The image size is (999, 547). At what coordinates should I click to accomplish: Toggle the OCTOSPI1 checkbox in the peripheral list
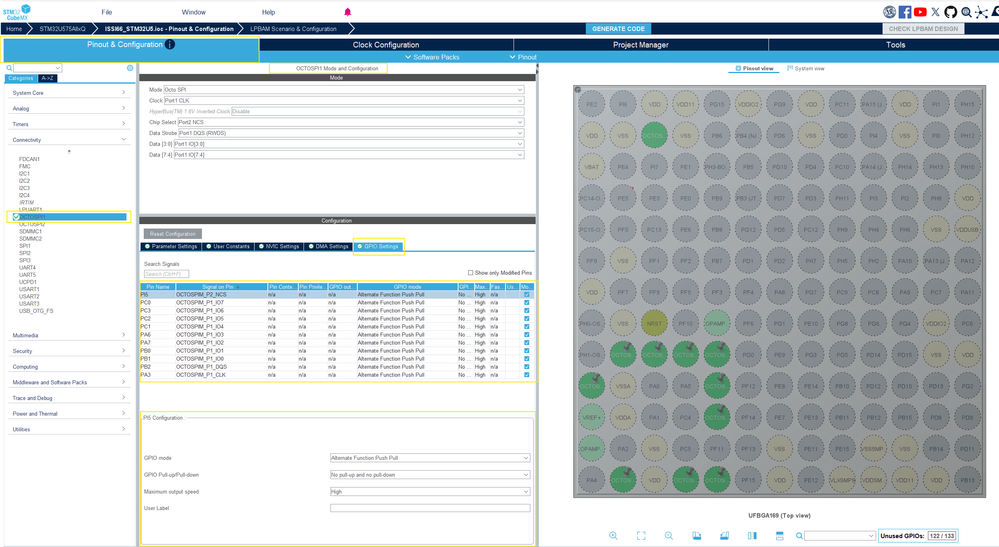(16, 217)
